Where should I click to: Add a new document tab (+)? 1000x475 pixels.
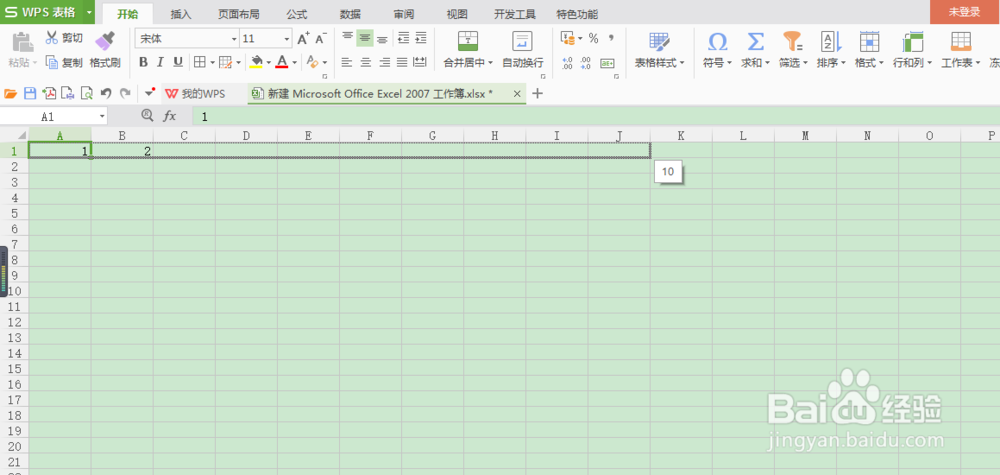pyautogui.click(x=538, y=94)
